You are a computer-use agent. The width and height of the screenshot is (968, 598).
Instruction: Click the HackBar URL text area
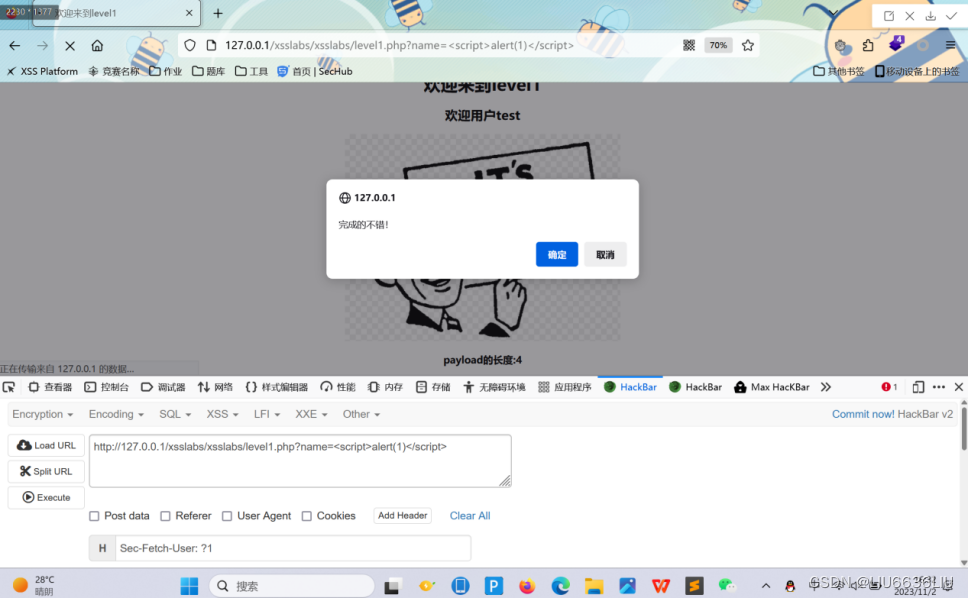[x=300, y=460]
